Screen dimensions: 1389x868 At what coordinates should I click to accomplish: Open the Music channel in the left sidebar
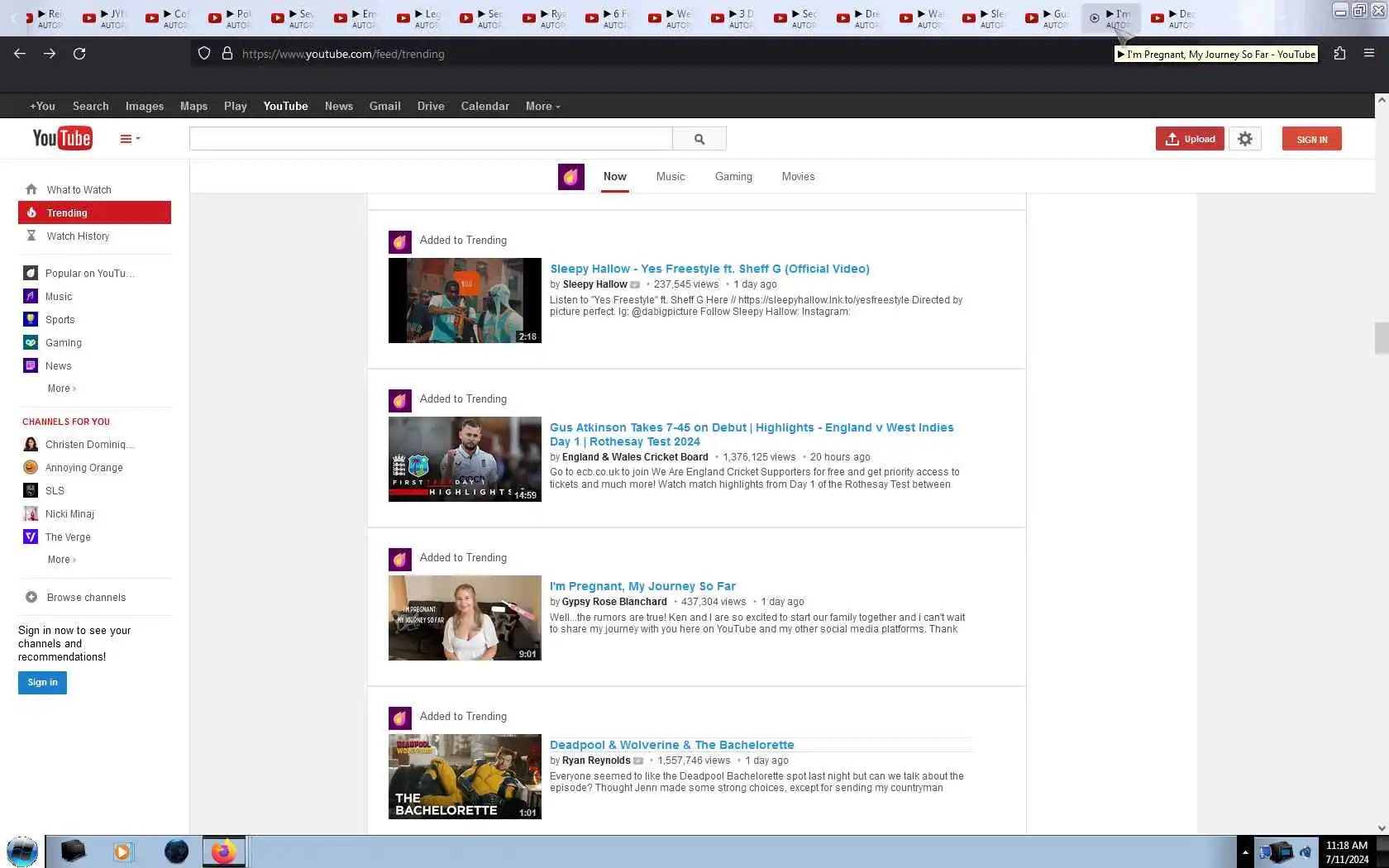59,297
